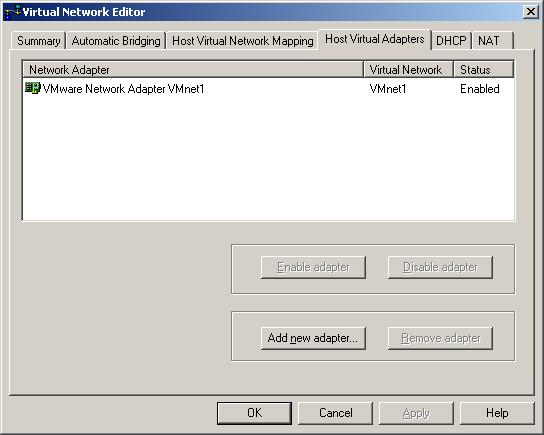544x435 pixels.
Task: Select the Host Virtual Adapters tab
Action: [x=375, y=39]
